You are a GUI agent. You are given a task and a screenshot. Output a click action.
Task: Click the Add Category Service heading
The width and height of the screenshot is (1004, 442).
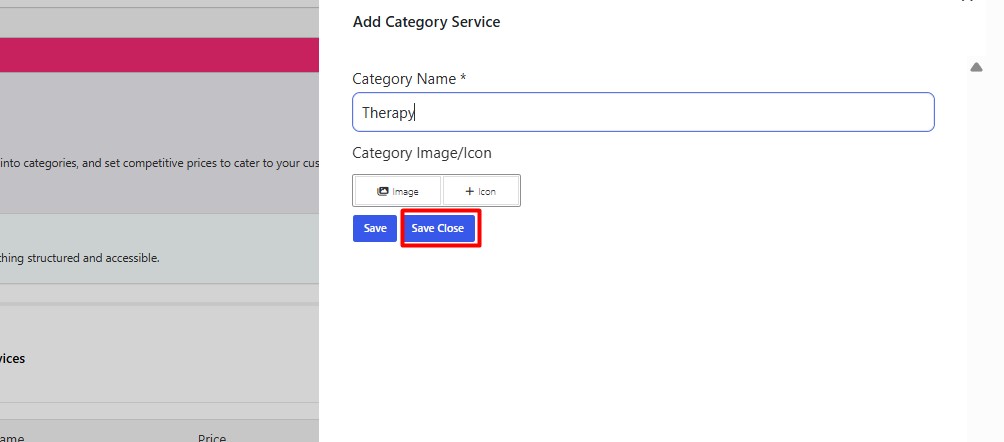click(426, 22)
